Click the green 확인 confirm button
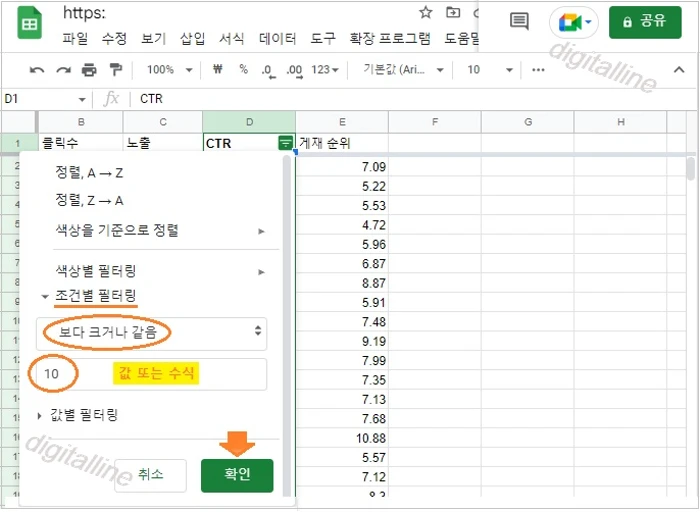Screen dimensions: 700x512 (237, 475)
